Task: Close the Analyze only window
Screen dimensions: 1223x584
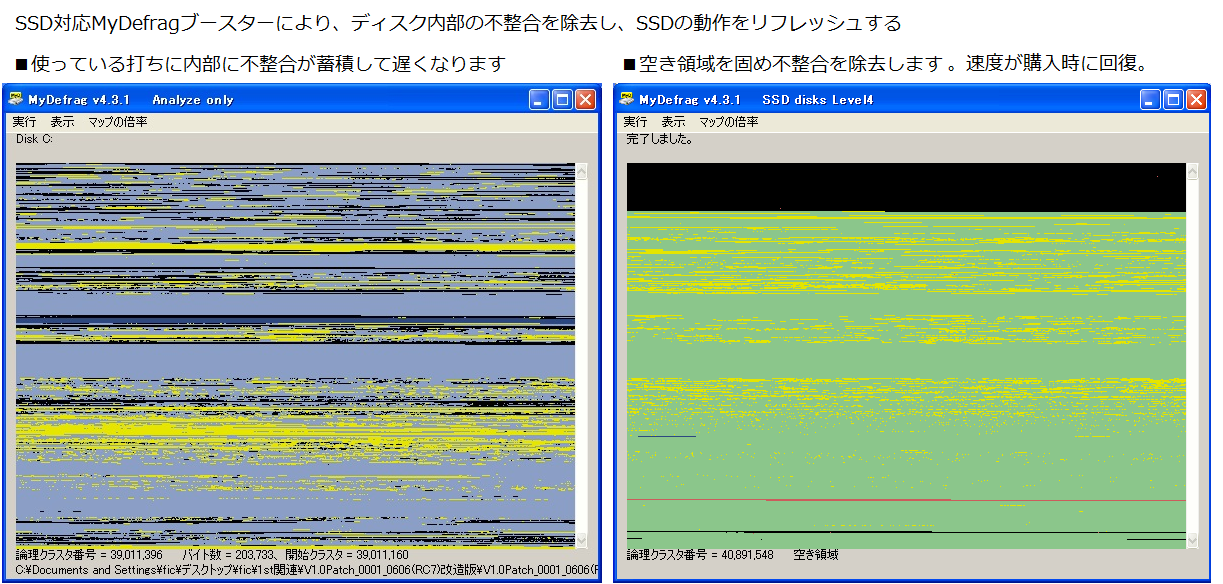Action: pyautogui.click(x=584, y=99)
